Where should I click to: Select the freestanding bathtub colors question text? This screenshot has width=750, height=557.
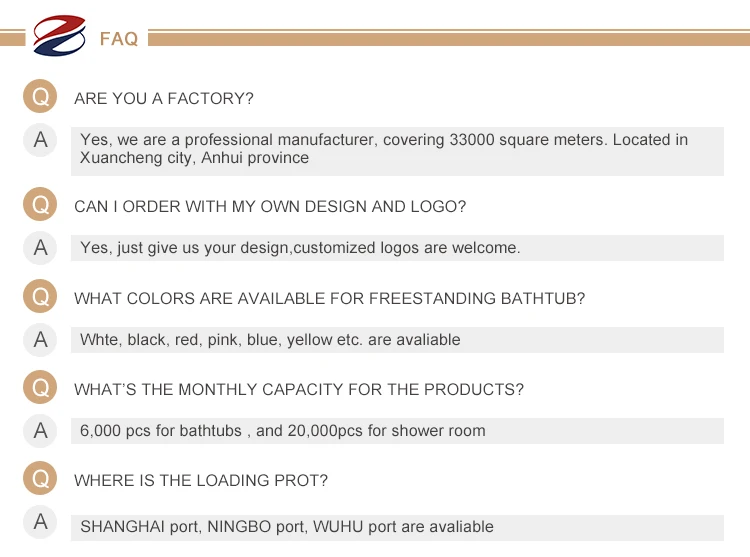tap(330, 298)
